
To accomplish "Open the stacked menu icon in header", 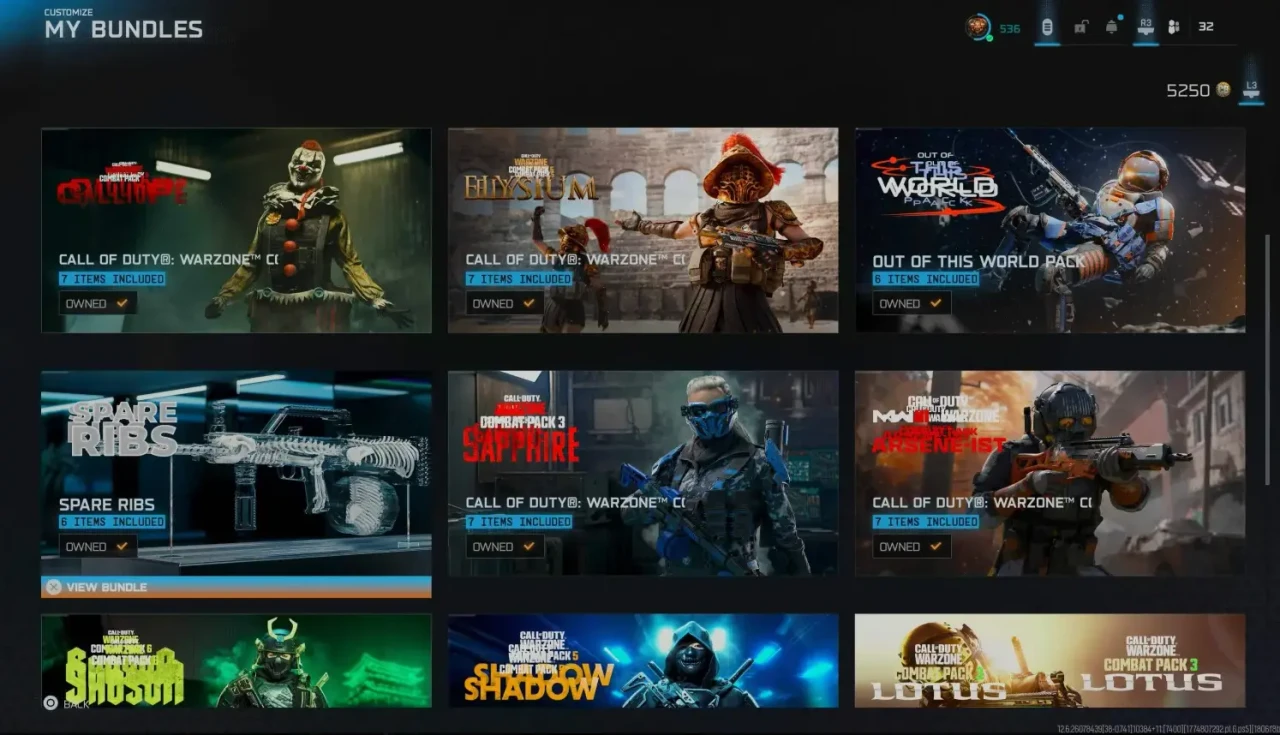I will 1047,27.
